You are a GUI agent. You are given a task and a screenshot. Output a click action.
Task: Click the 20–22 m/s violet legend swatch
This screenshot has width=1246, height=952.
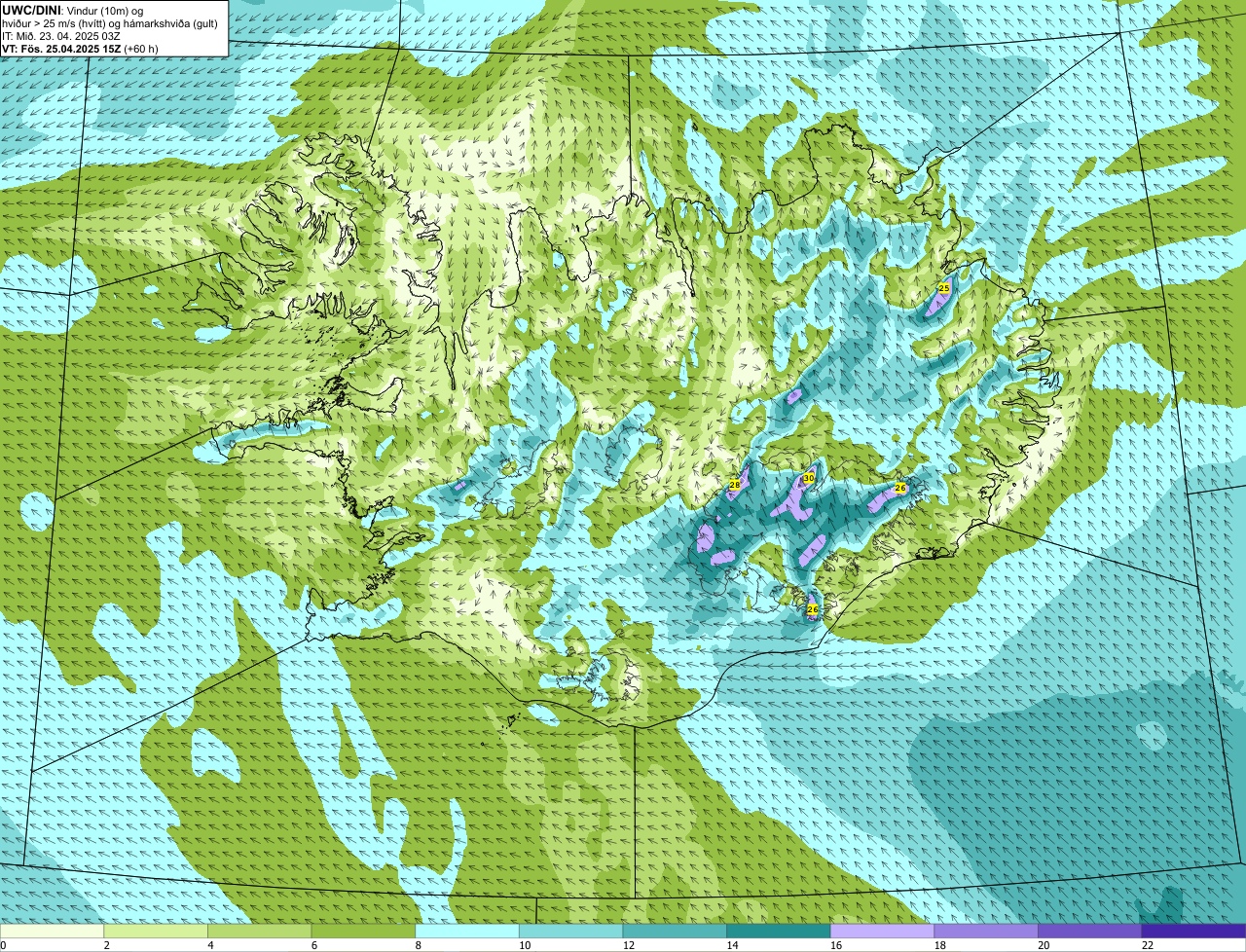[1090, 931]
